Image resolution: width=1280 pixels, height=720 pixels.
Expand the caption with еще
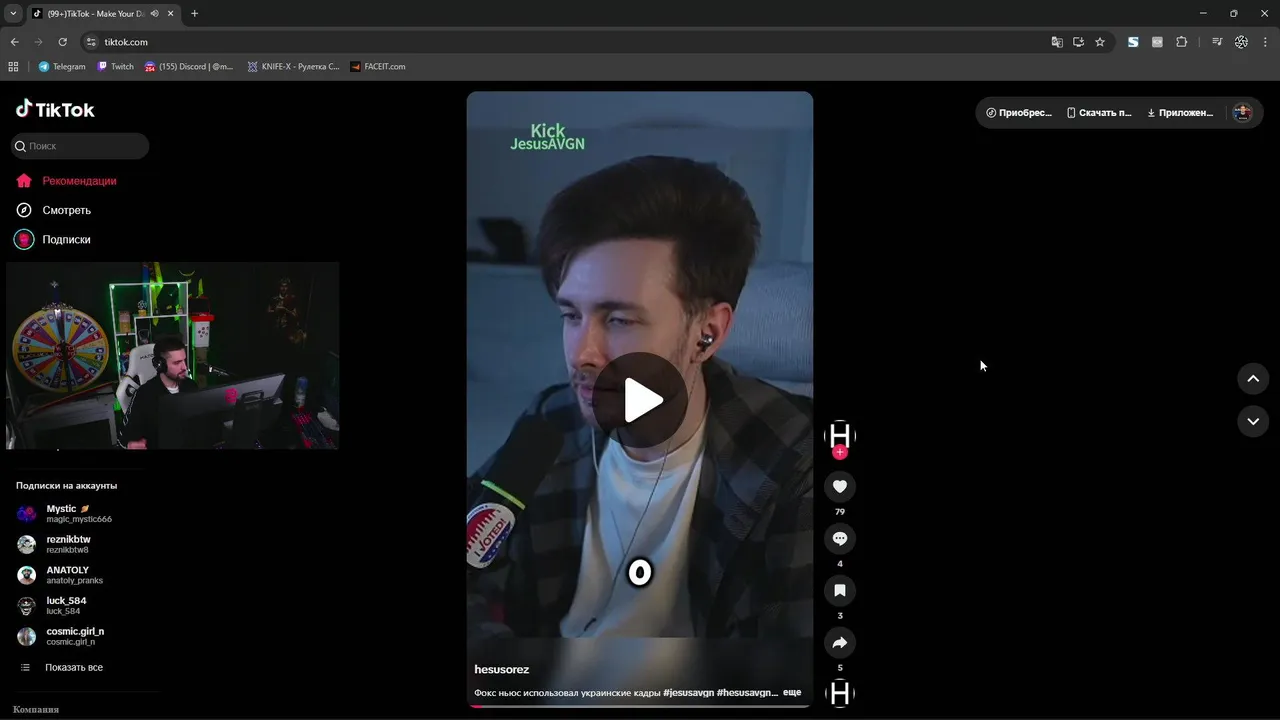pyautogui.click(x=792, y=692)
